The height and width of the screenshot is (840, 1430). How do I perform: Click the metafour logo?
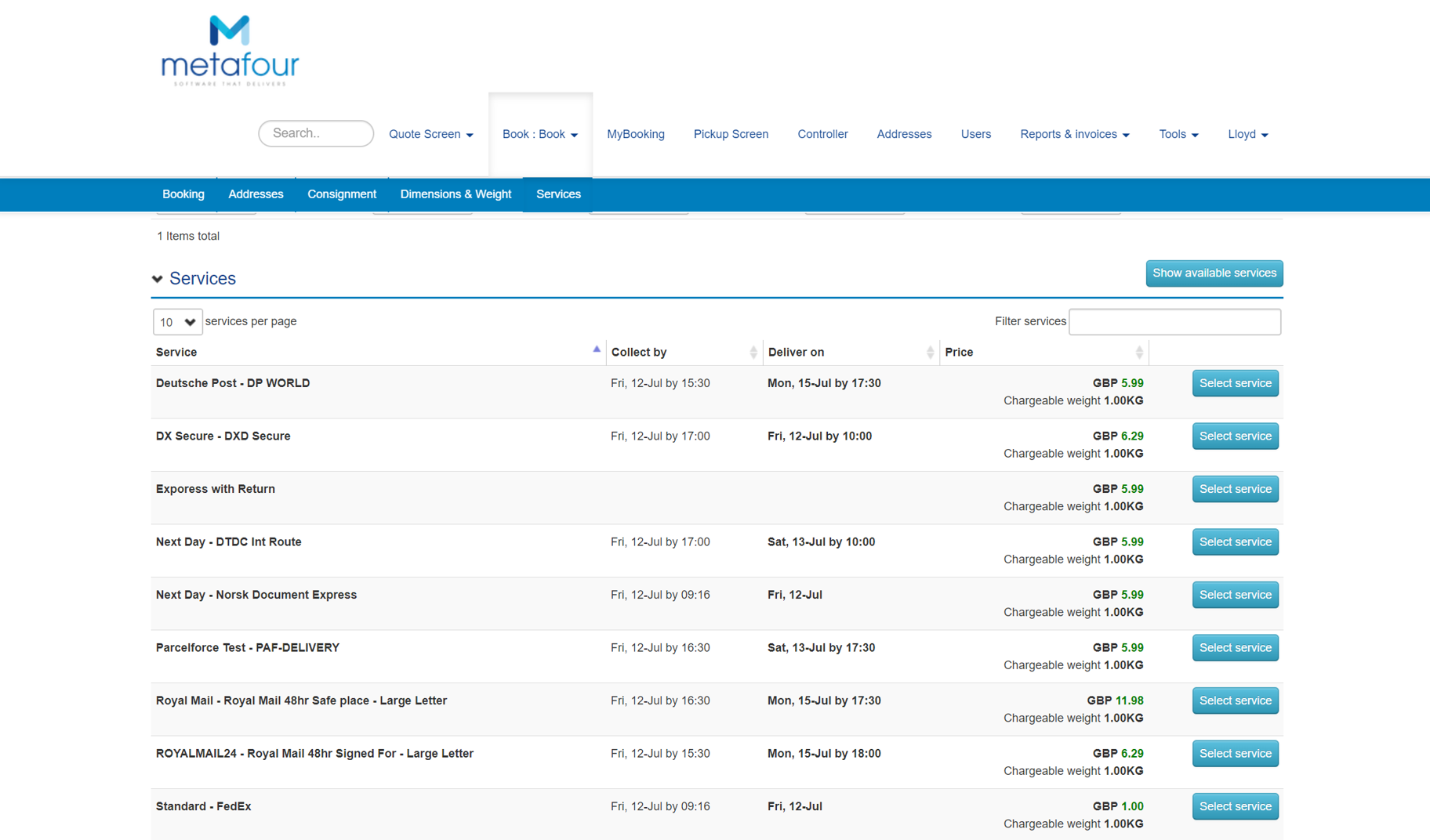click(230, 51)
